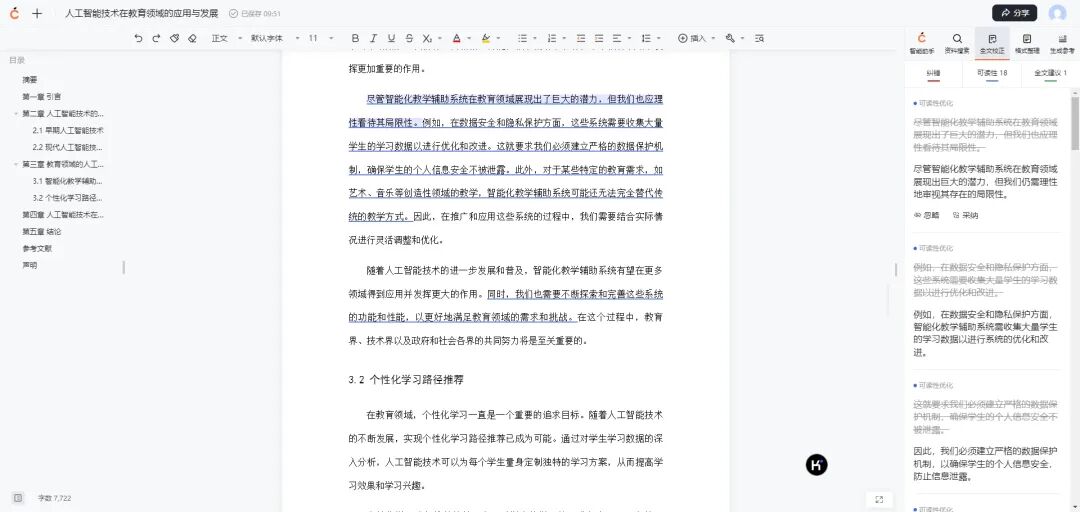Open the font color dropdown arrow

pos(469,39)
